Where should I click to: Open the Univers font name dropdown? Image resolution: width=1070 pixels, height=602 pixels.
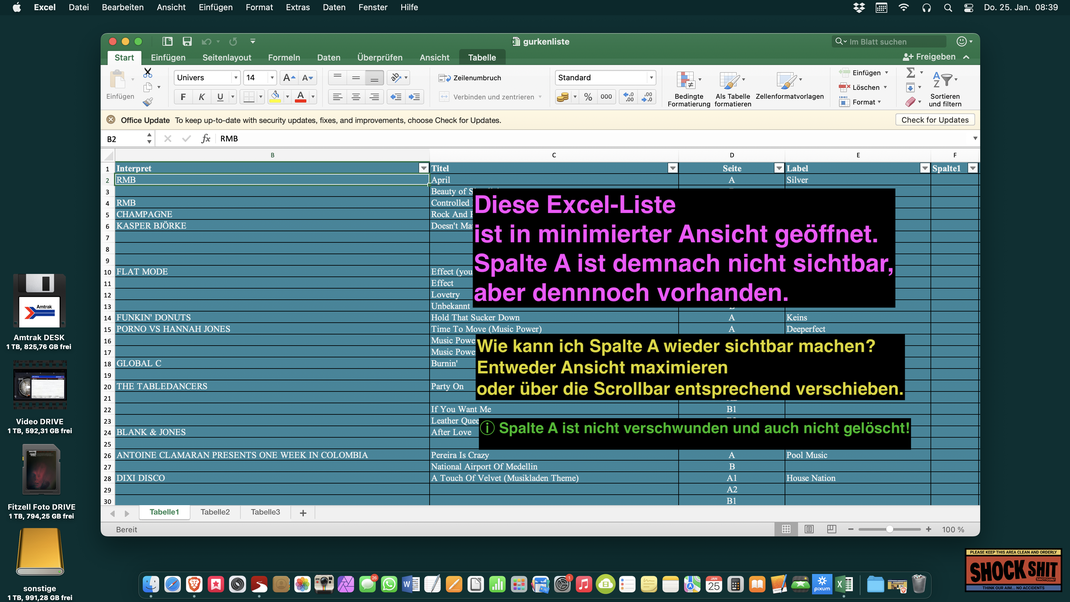click(x=235, y=78)
